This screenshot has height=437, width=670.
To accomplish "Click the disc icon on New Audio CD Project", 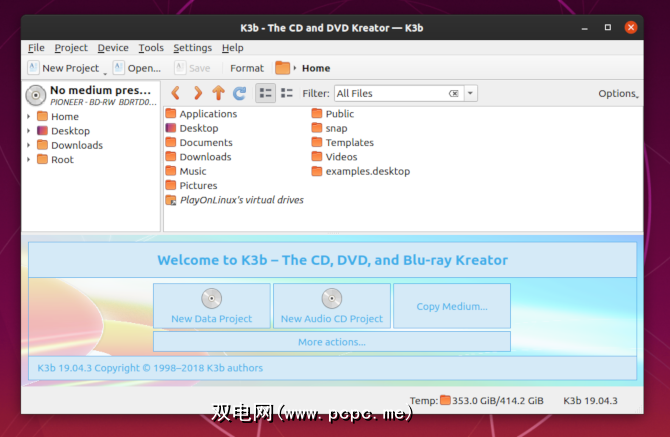I will (332, 298).
